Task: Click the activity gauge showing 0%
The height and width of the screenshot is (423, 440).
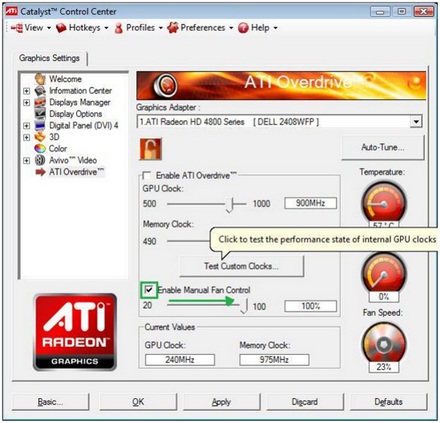Action: 384,273
